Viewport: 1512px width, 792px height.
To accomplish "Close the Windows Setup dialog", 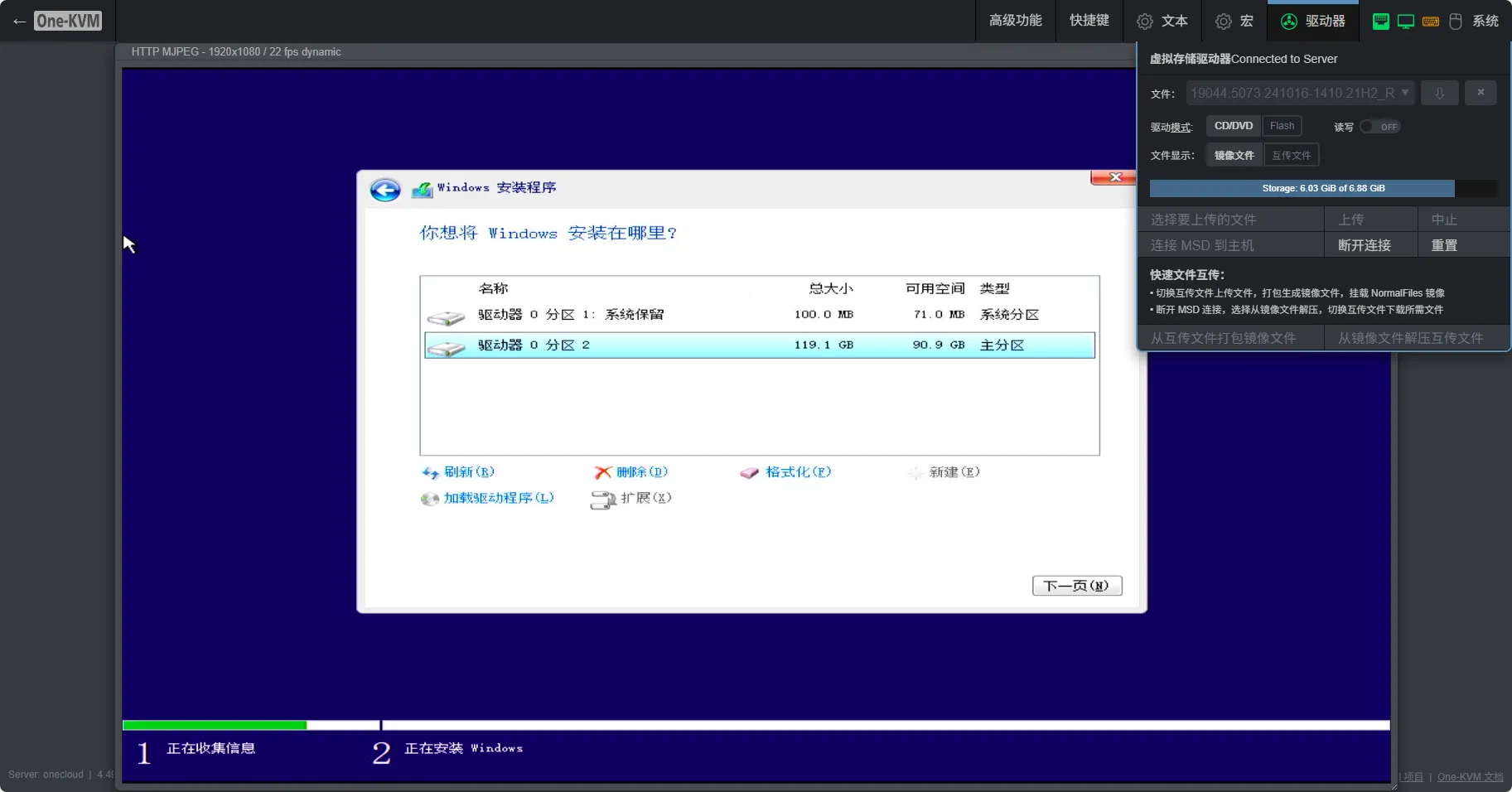I will pos(1115,177).
